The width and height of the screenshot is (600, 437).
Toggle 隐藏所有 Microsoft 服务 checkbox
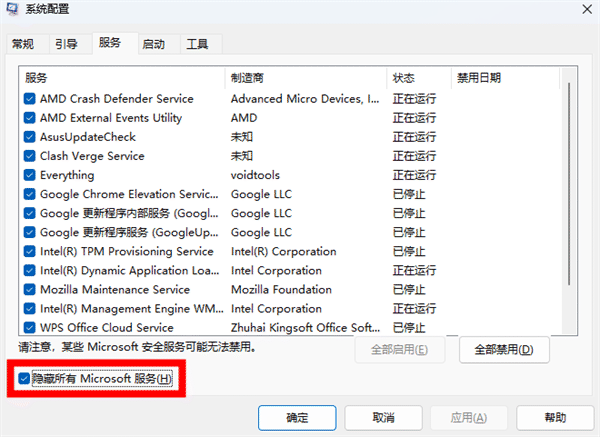click(x=24, y=379)
